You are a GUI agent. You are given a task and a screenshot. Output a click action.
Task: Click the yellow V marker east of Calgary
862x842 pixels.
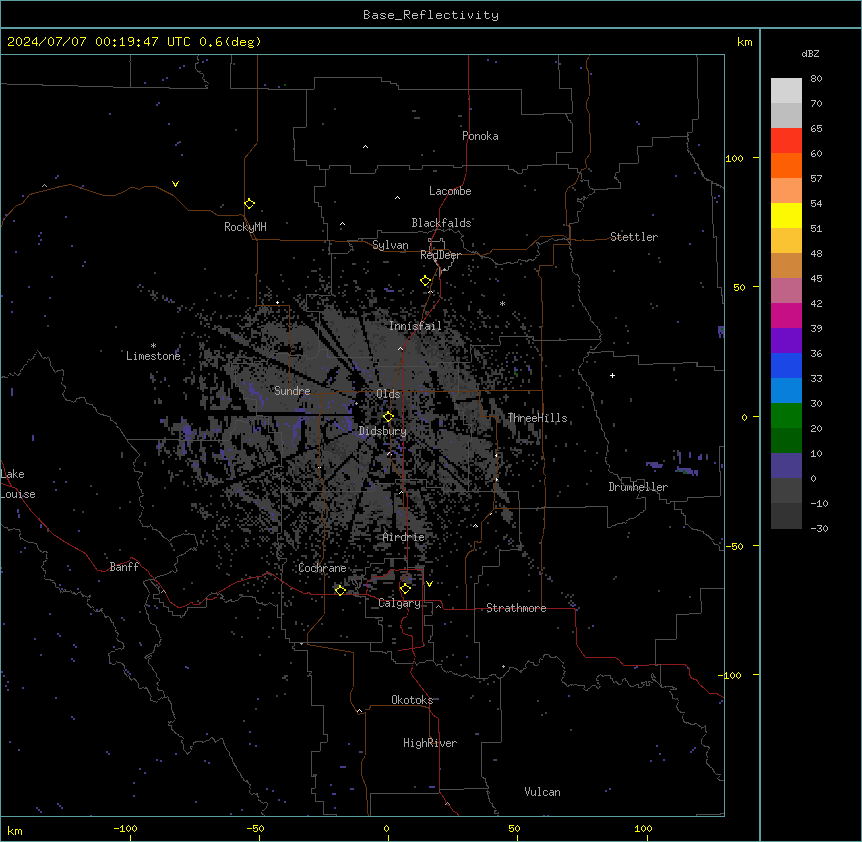[x=429, y=584]
